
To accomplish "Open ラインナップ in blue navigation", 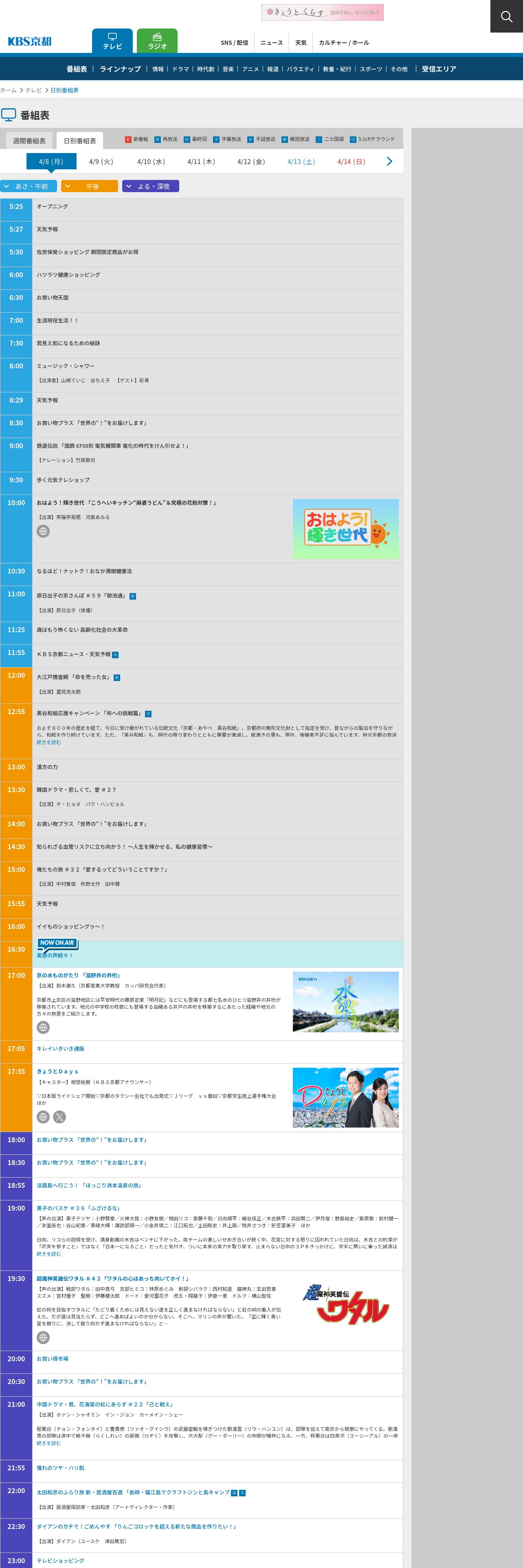I will pos(120,69).
